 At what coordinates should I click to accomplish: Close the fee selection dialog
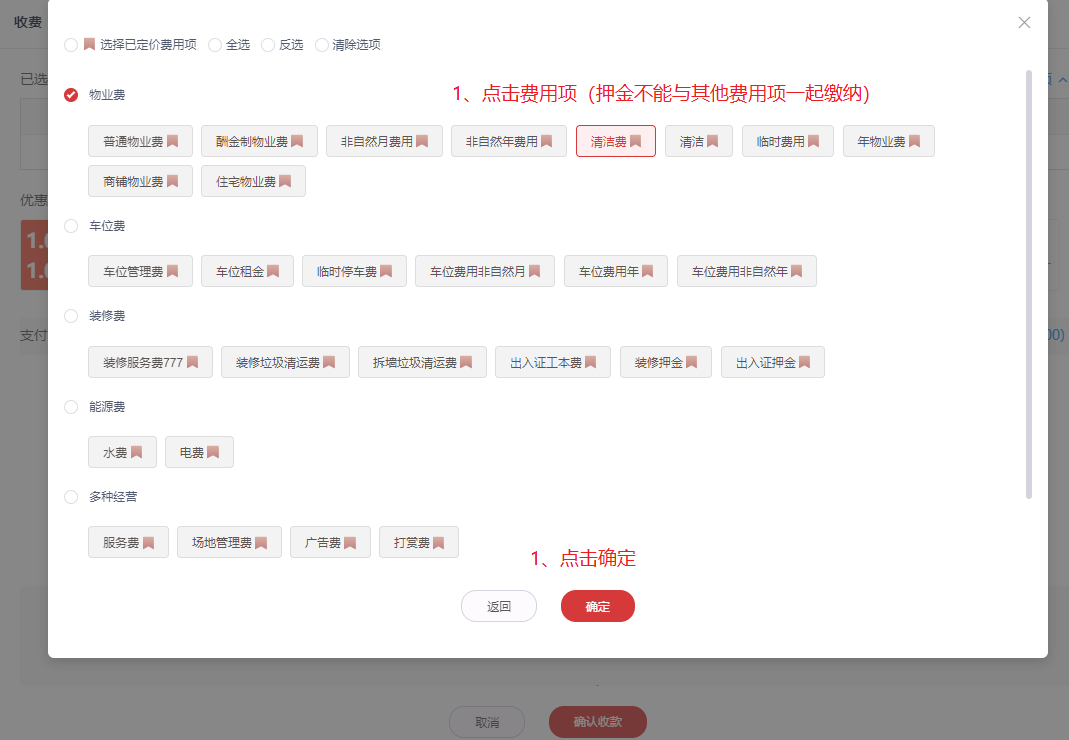click(x=1024, y=23)
